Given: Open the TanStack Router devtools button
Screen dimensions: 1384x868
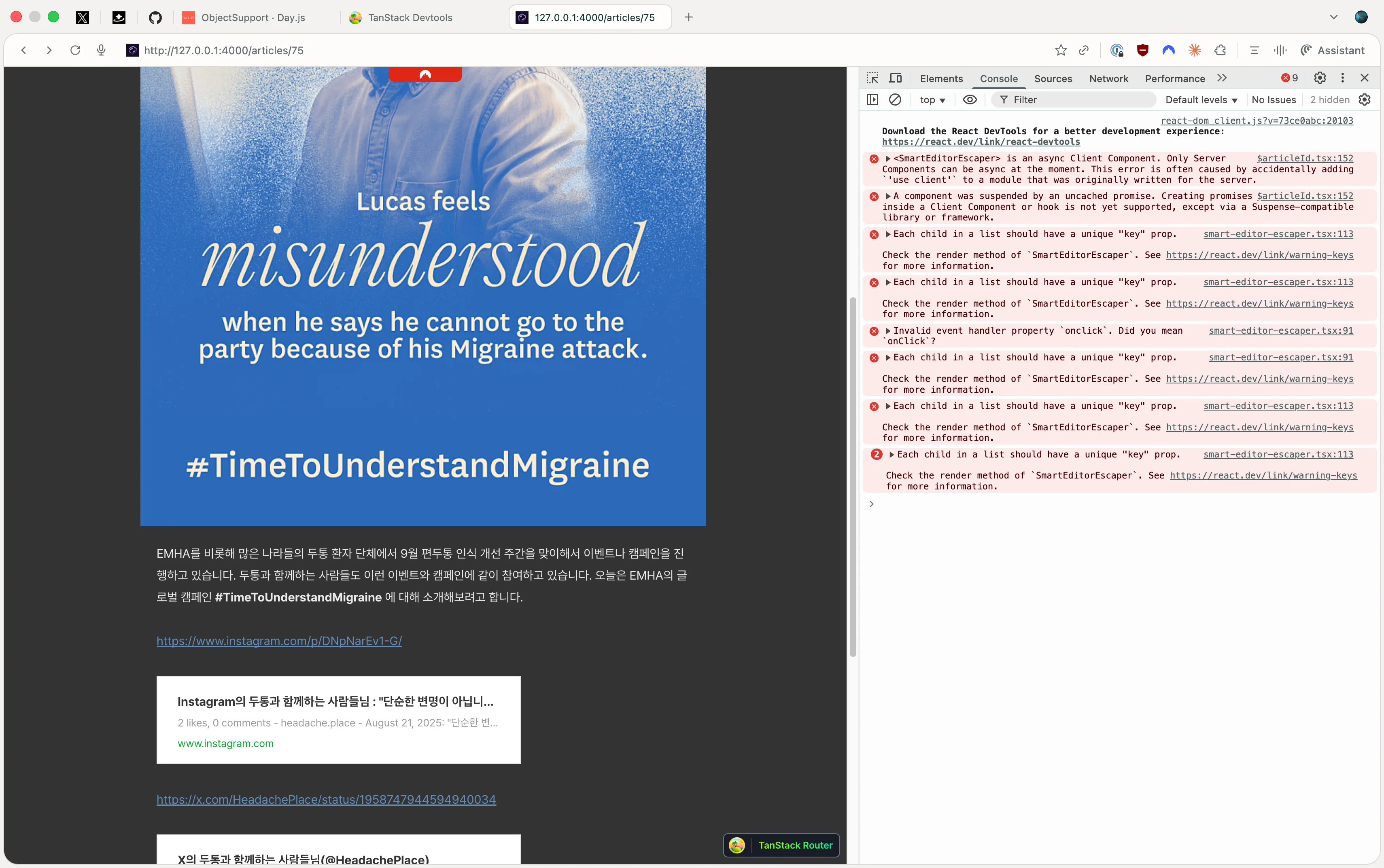Looking at the screenshot, I should tap(781, 845).
